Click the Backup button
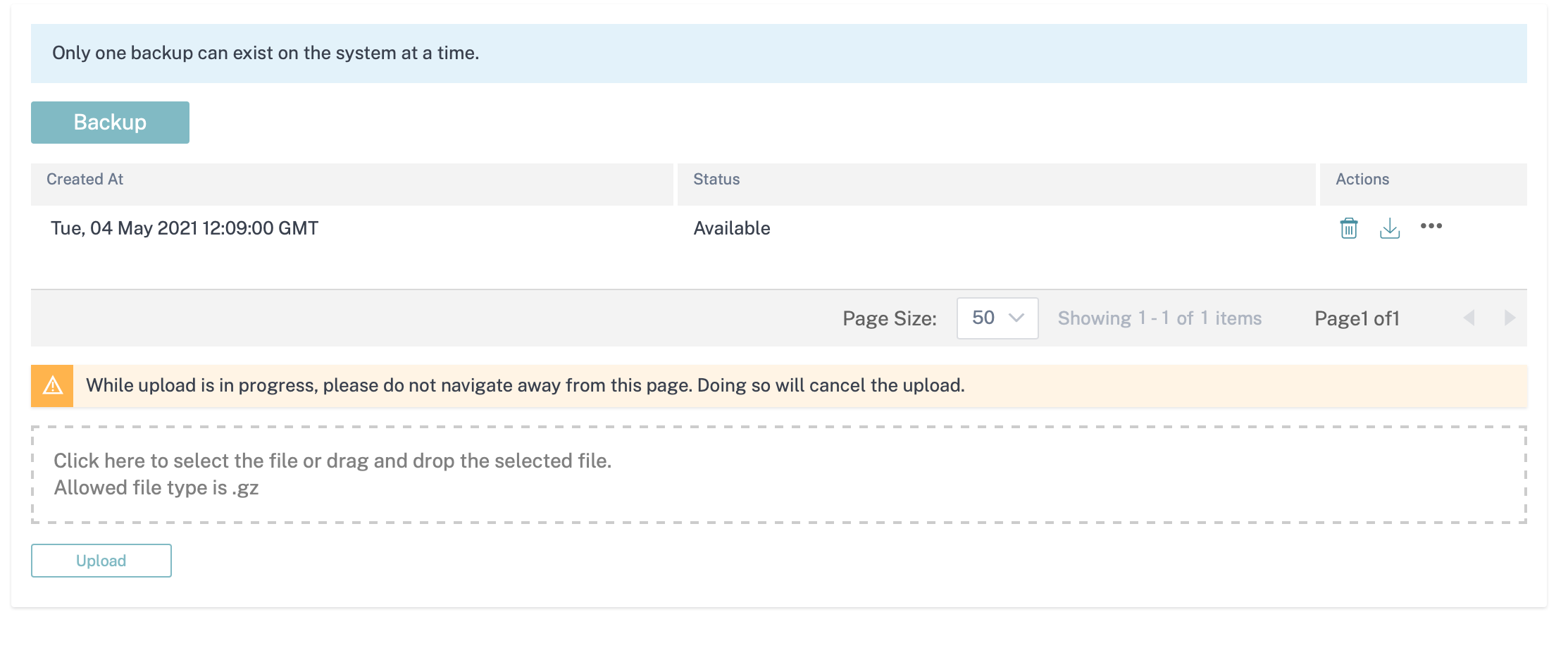The width and height of the screenshot is (1568, 655). coord(110,123)
